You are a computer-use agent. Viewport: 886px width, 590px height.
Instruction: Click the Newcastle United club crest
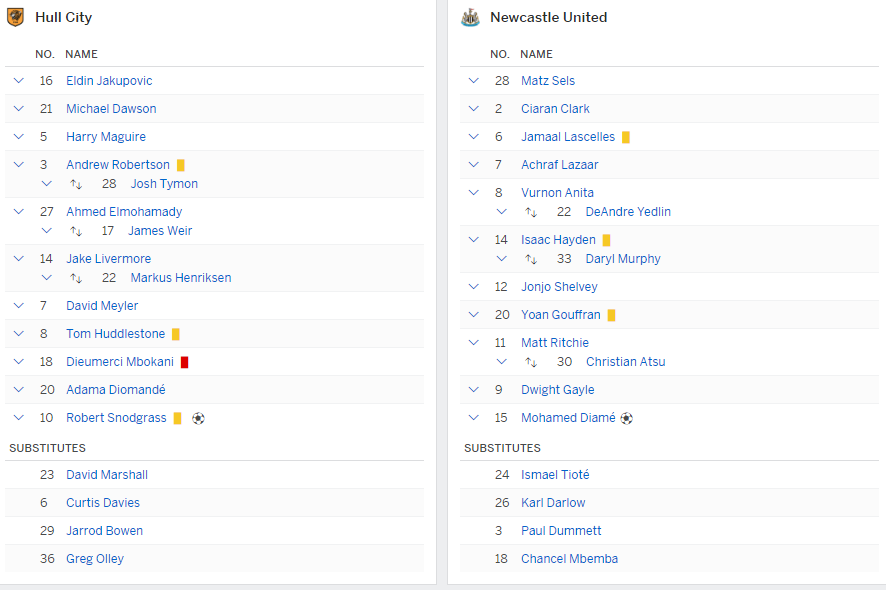point(470,17)
